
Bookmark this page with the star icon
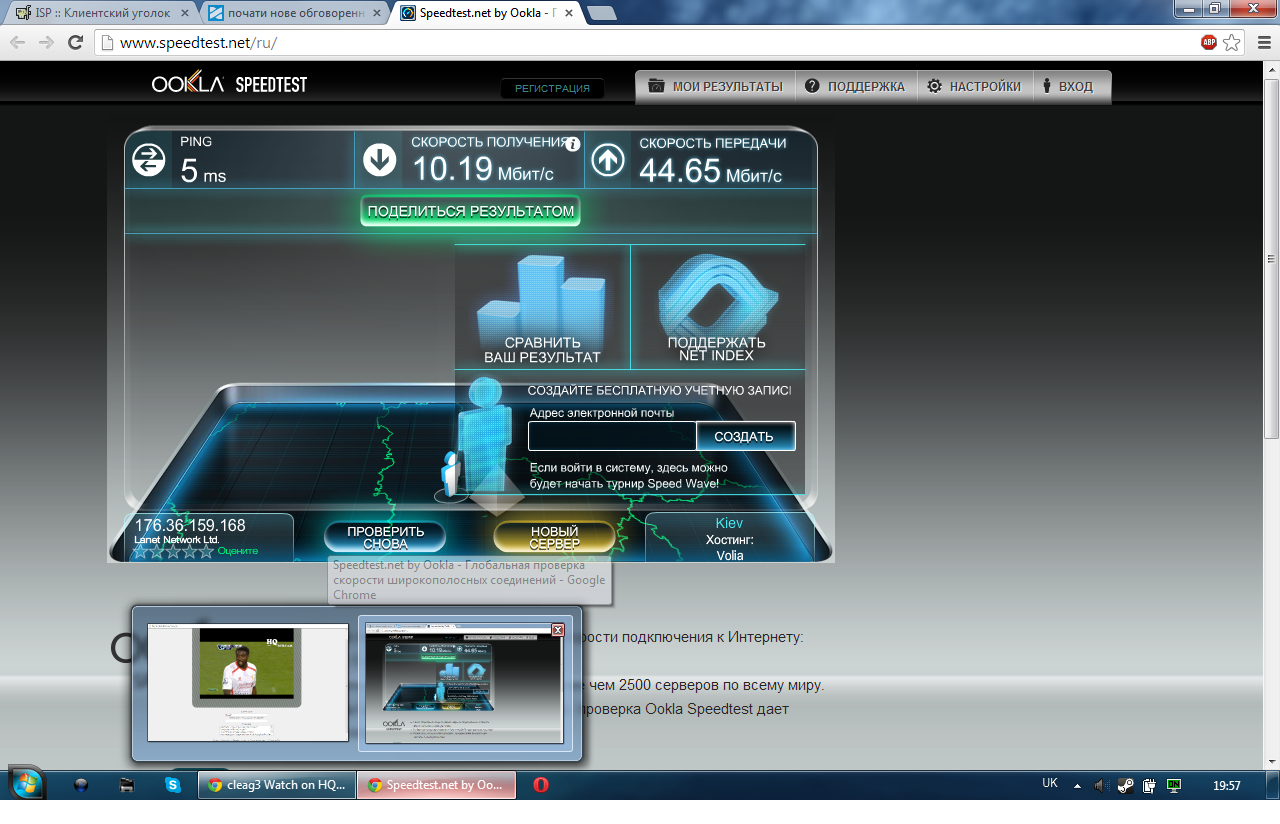tap(1232, 43)
